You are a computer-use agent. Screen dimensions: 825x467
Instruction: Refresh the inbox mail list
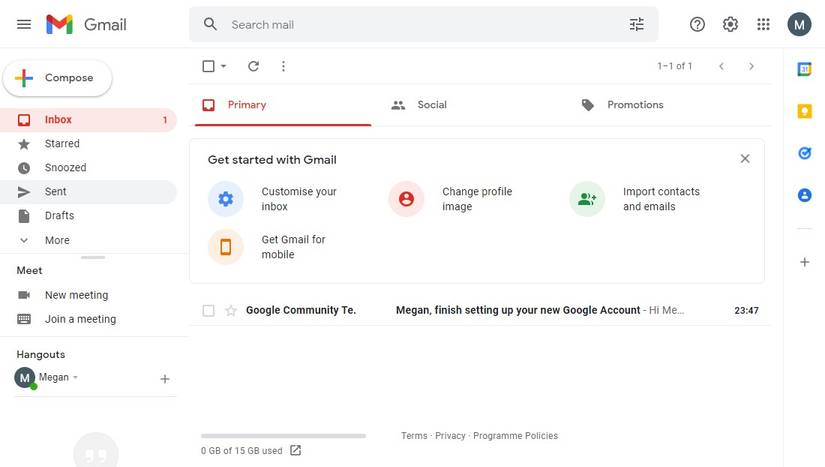(253, 66)
